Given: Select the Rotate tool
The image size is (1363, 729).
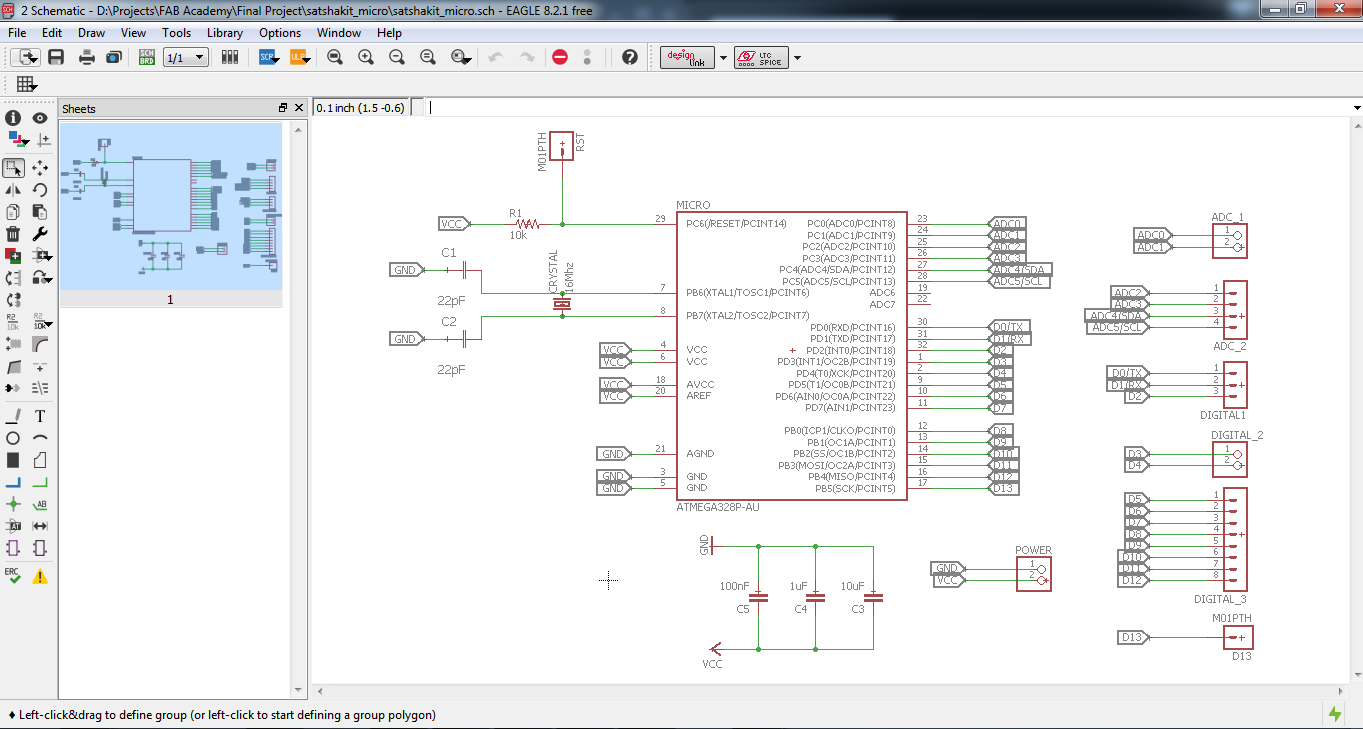Looking at the screenshot, I should tap(40, 189).
